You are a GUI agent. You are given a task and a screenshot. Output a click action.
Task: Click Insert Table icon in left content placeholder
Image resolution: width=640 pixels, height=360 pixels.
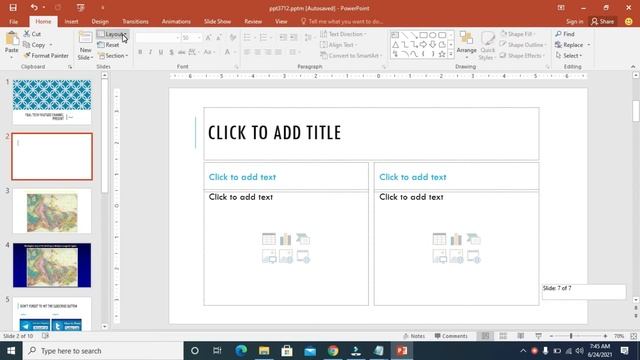(269, 239)
